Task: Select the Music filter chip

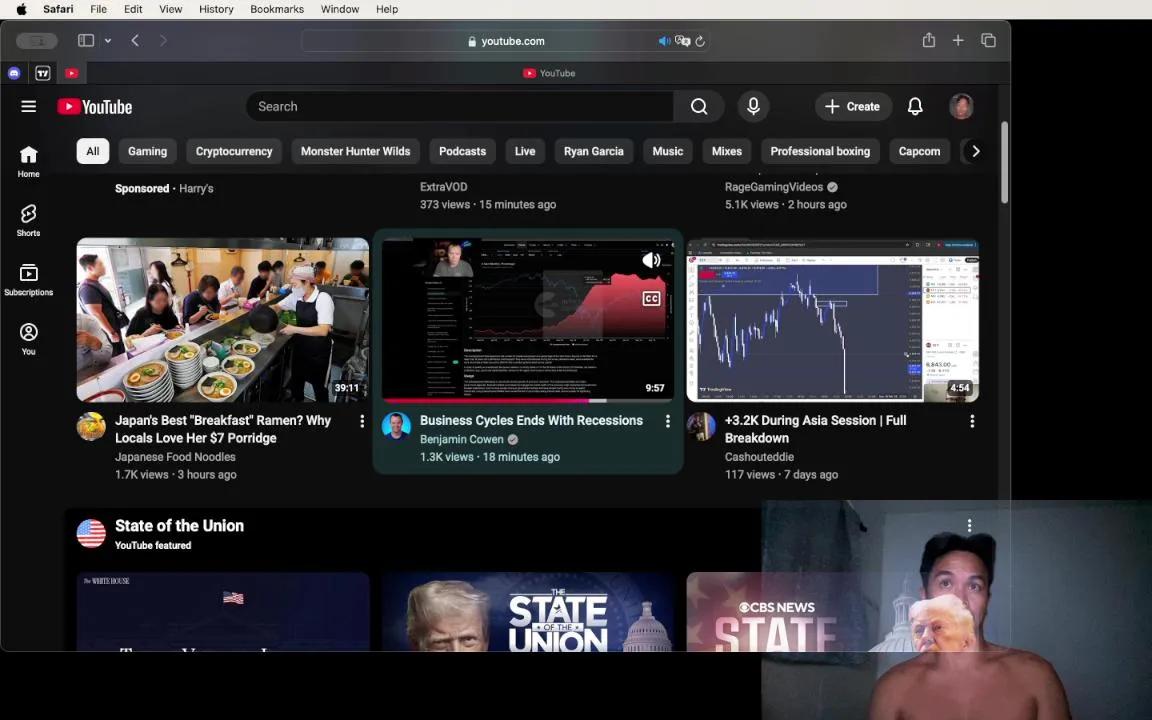Action: (668, 151)
